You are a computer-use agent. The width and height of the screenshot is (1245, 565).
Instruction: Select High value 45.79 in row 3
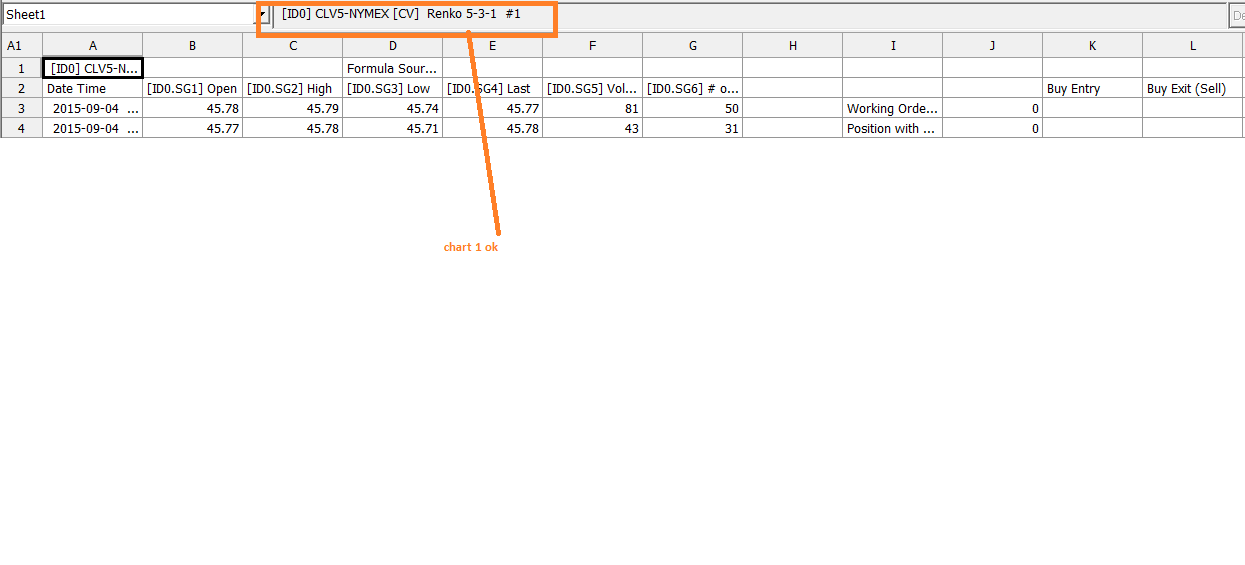click(293, 108)
